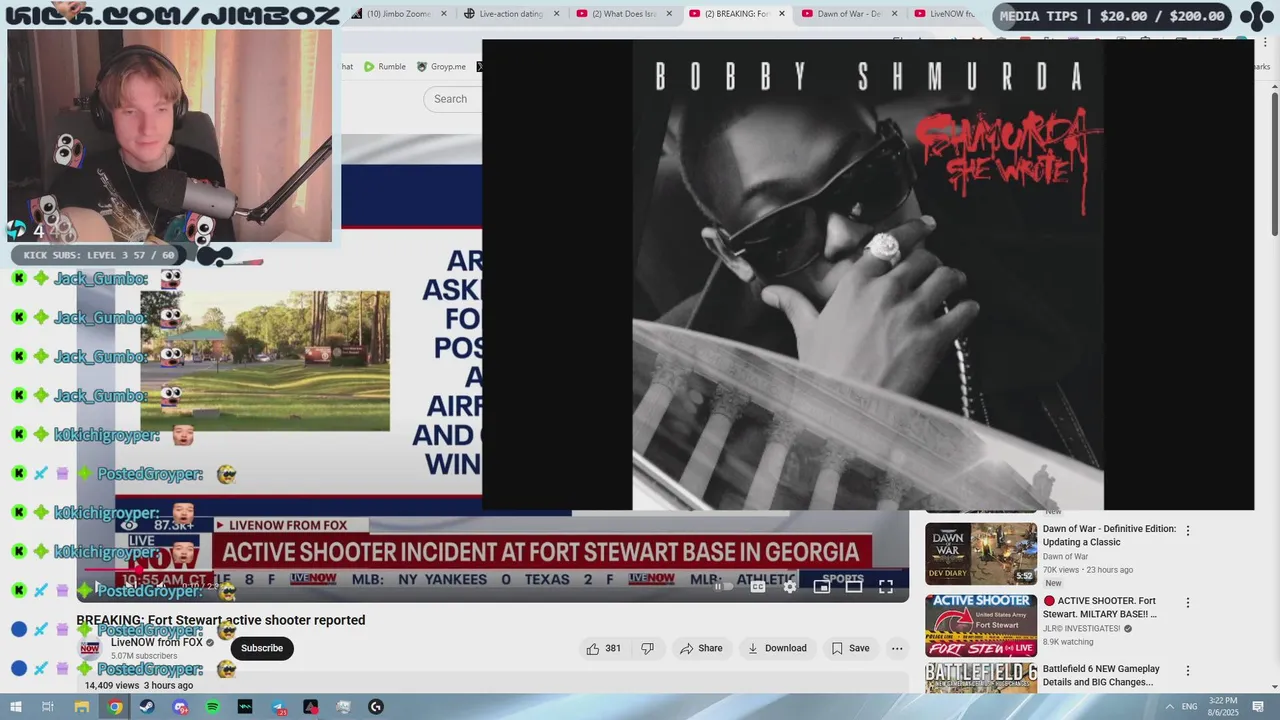This screenshot has height=720, width=1280.
Task: Switch to the Dawn of War tab
Action: [x=847, y=14]
